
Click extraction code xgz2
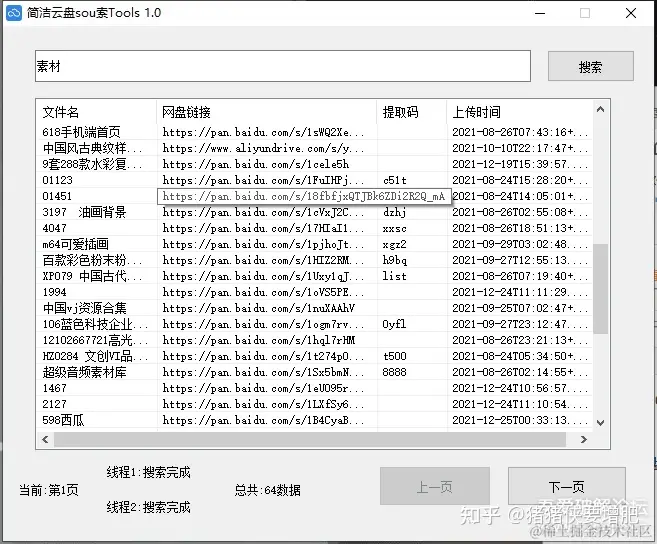pyautogui.click(x=394, y=244)
